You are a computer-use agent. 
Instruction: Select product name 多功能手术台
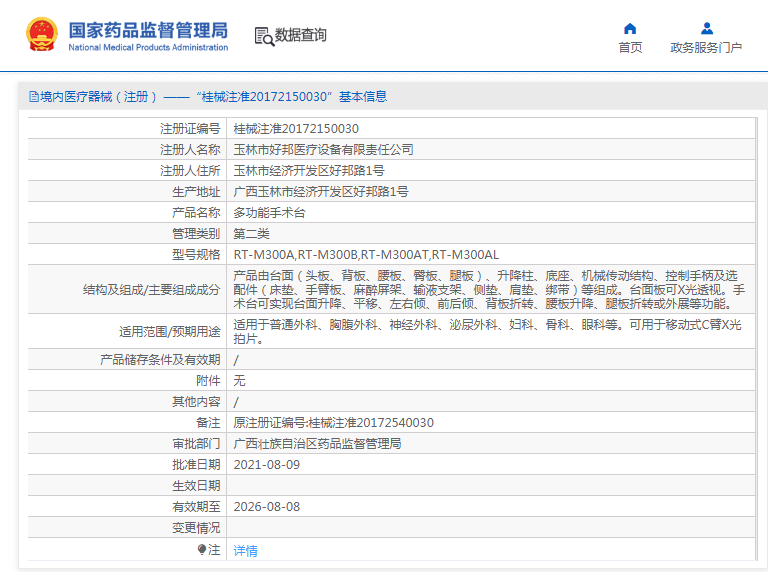(269, 213)
